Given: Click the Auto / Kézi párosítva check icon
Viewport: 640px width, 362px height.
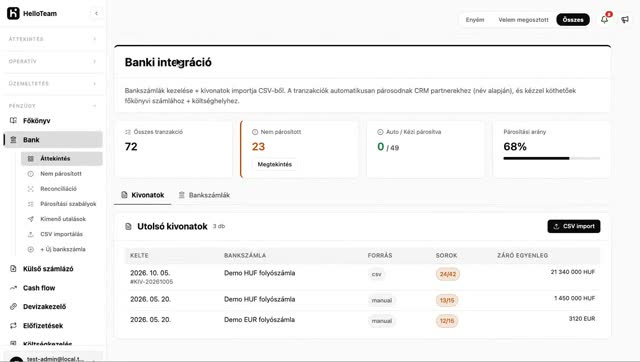Looking at the screenshot, I should click(380, 132).
